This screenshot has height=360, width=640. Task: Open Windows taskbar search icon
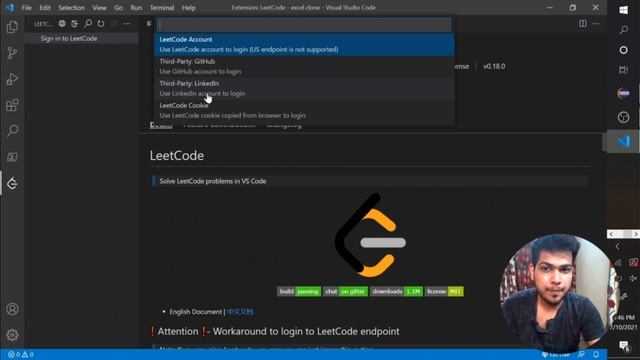623,30
